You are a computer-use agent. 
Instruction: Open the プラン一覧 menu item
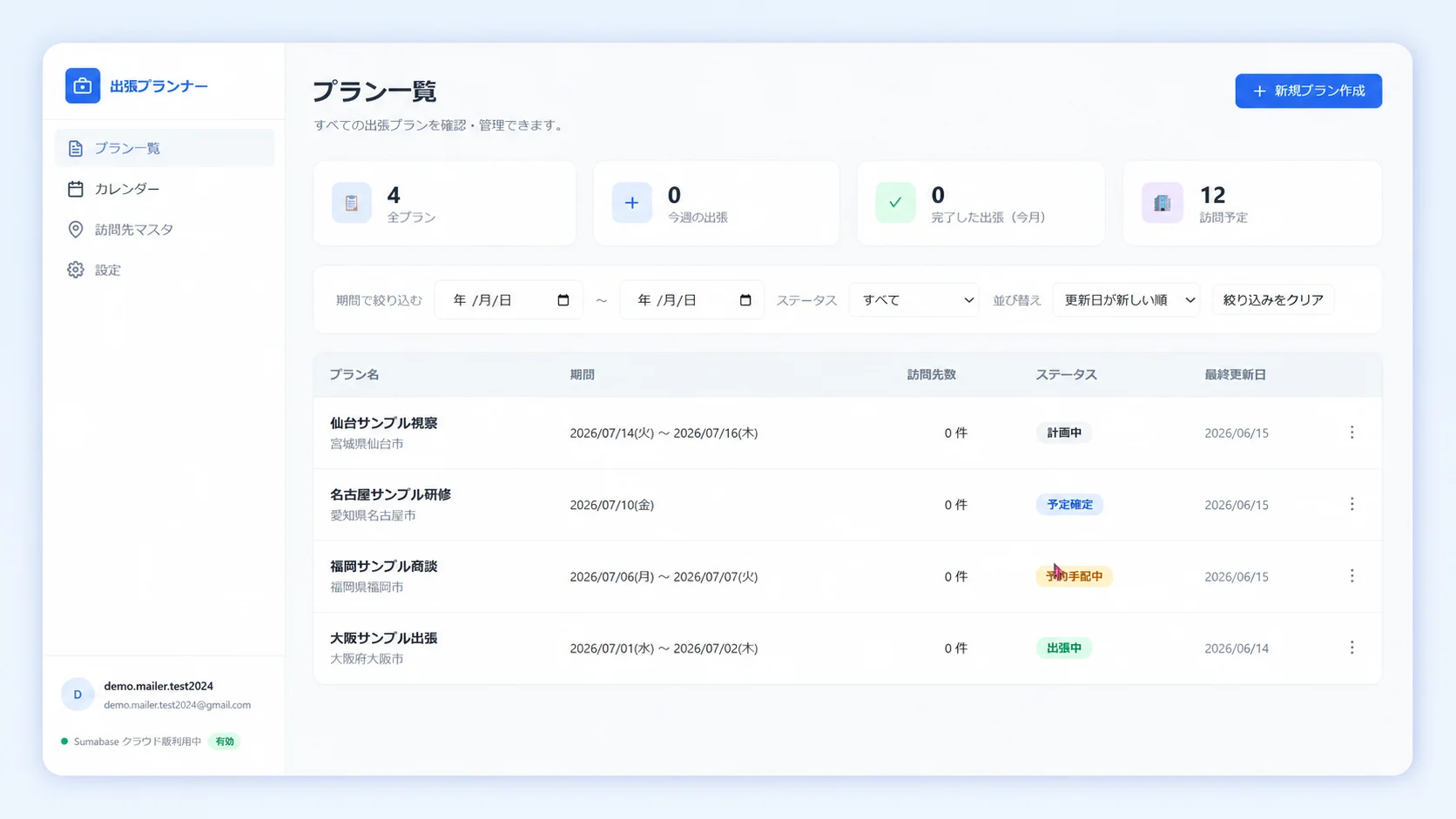coord(165,149)
